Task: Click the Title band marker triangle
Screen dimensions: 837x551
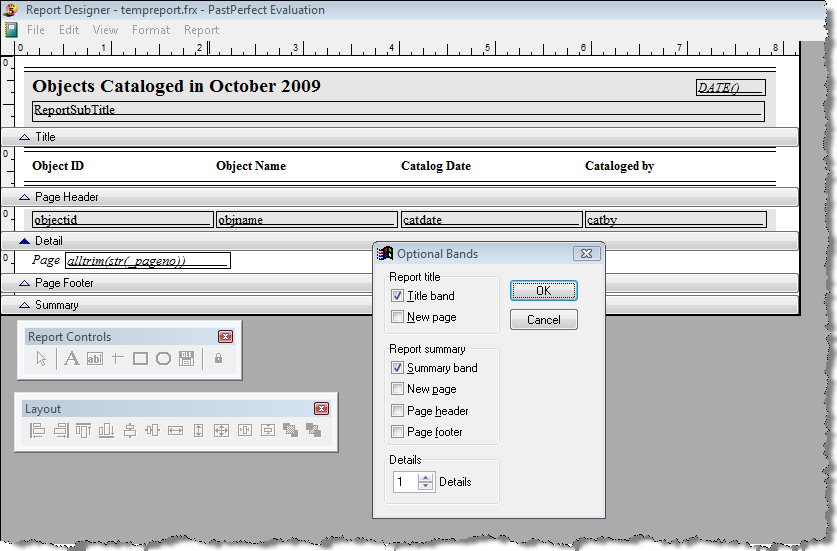Action: click(x=24, y=137)
